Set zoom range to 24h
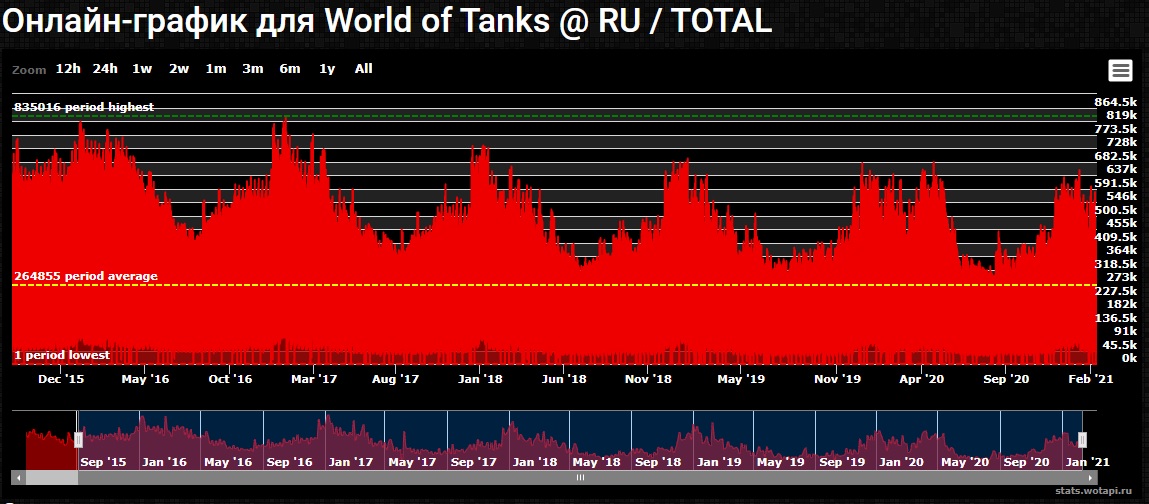1149x504 pixels. 105,69
